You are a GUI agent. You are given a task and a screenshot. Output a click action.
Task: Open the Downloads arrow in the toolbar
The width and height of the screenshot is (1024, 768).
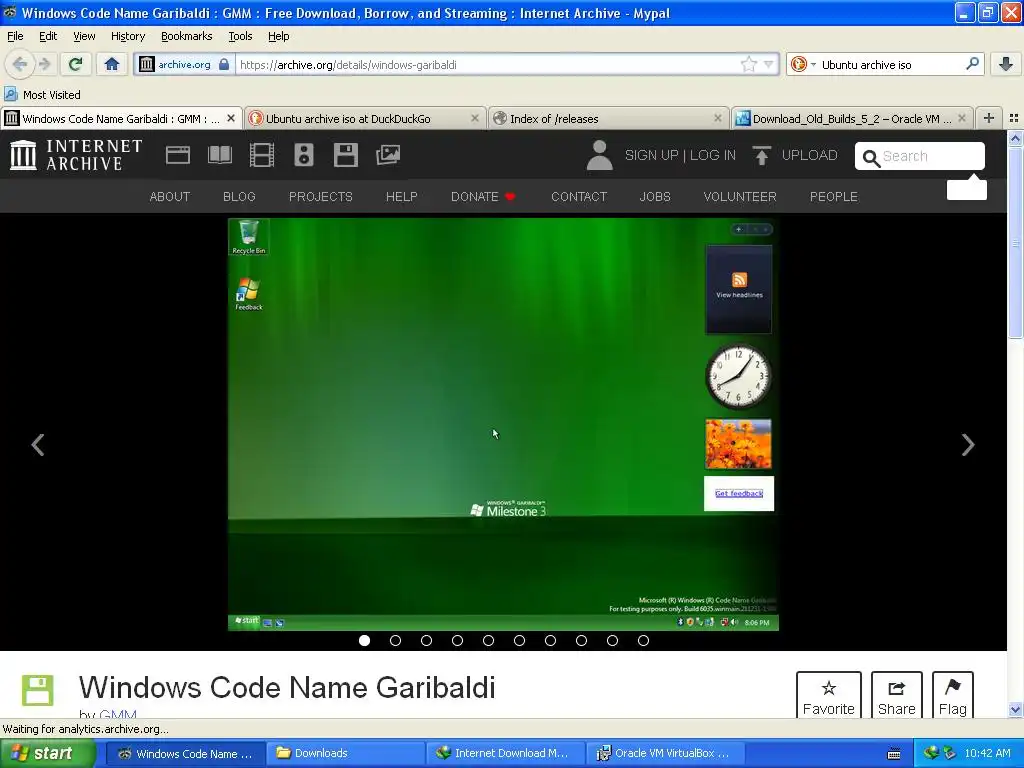coord(1006,64)
